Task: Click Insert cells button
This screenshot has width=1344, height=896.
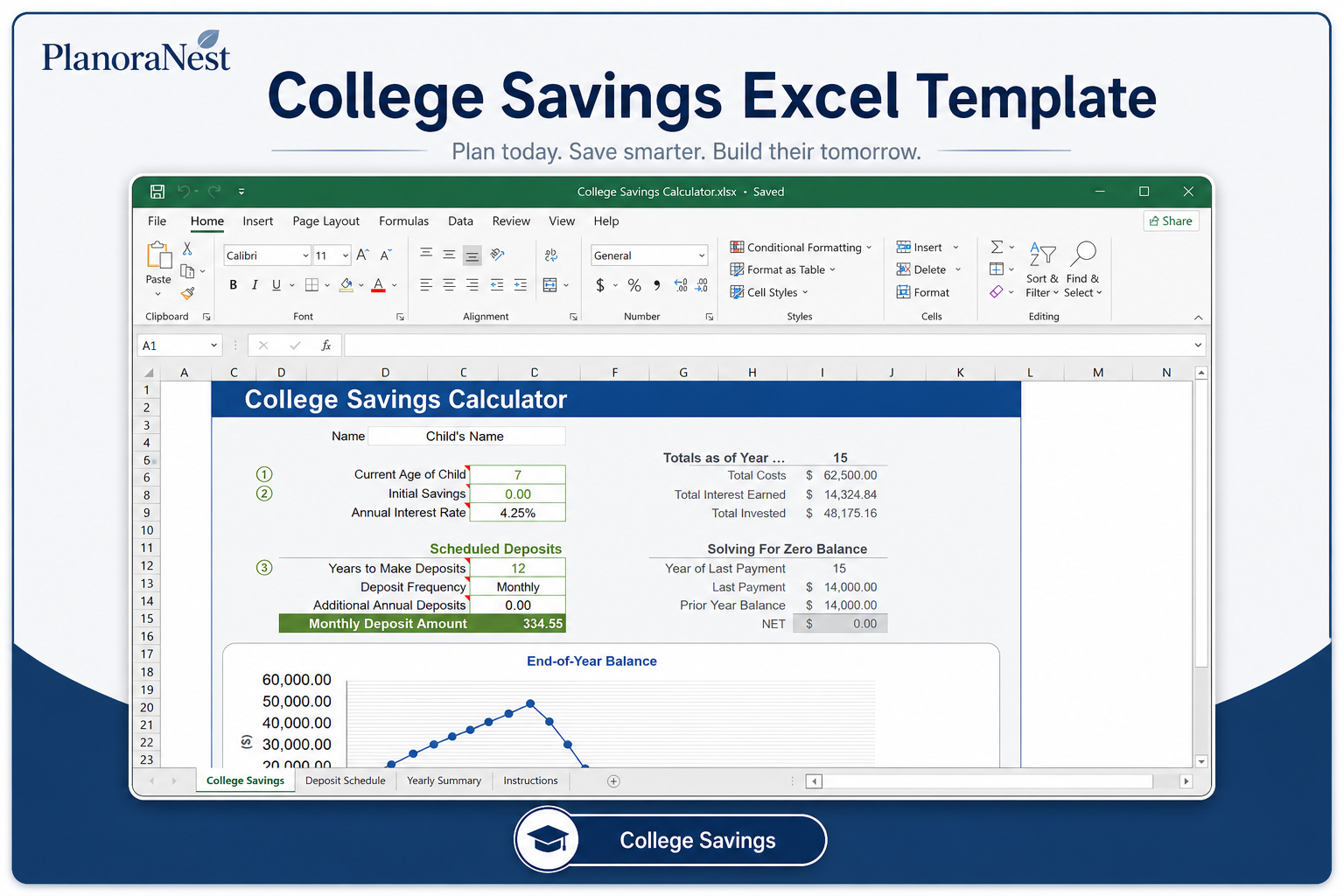Action: coord(927,248)
